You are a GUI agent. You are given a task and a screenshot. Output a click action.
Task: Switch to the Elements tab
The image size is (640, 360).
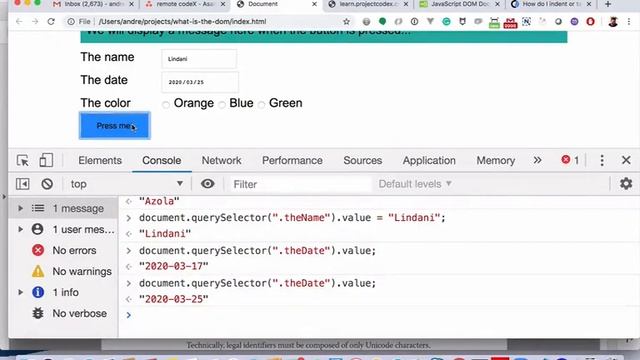(100, 160)
